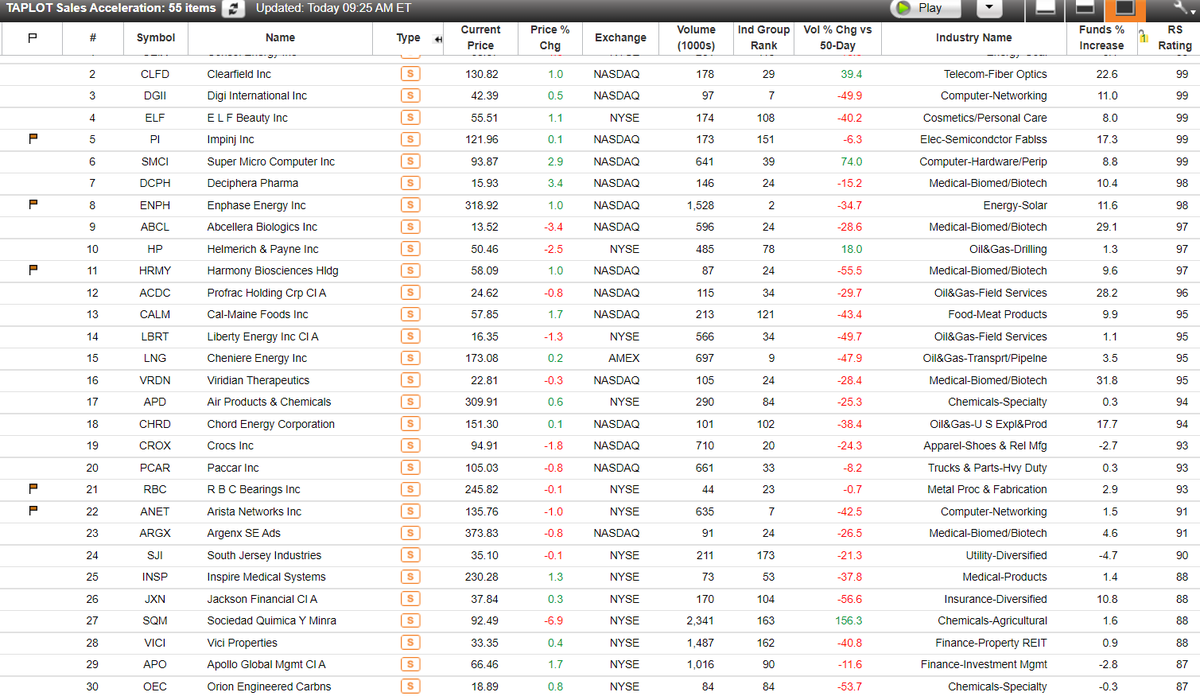The width and height of the screenshot is (1200, 696).
Task: Toggle the flag on the HRMY row
Action: (33, 271)
